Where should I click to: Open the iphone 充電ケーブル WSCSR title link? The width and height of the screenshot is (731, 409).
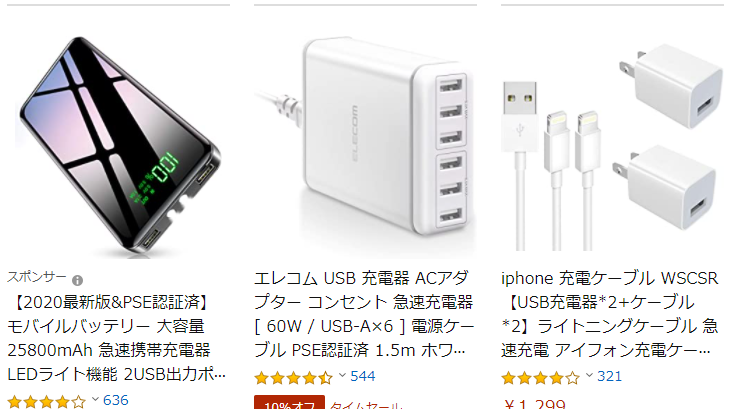coord(609,314)
